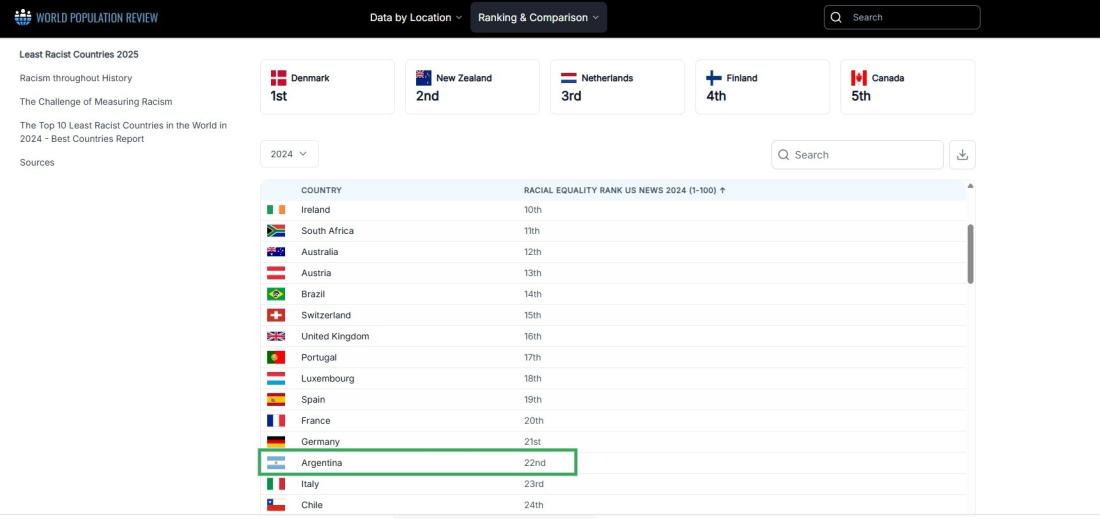Open The Challenge of Measuring Racism link

pyautogui.click(x=96, y=101)
